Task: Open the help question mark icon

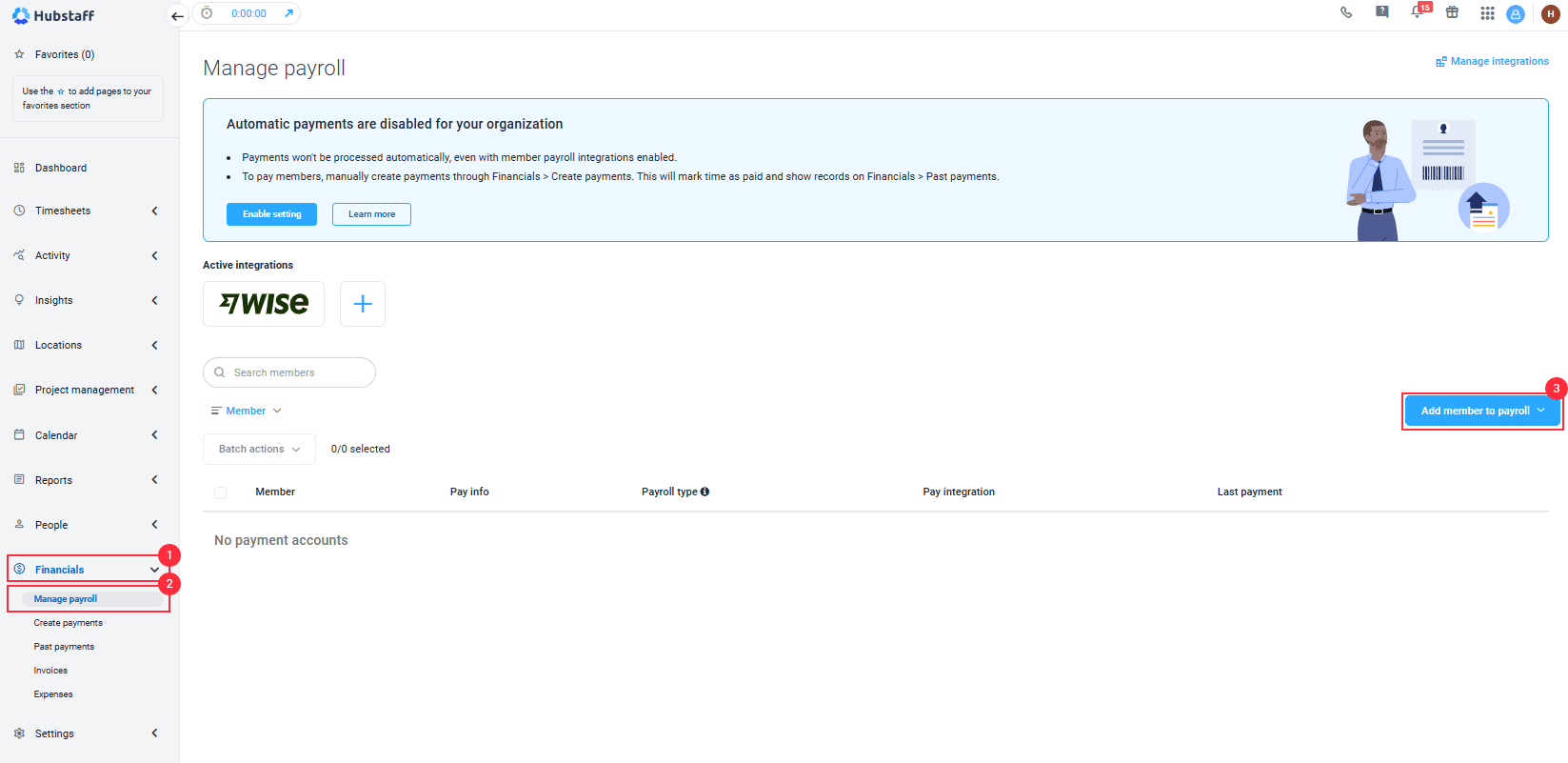Action: click(1382, 12)
